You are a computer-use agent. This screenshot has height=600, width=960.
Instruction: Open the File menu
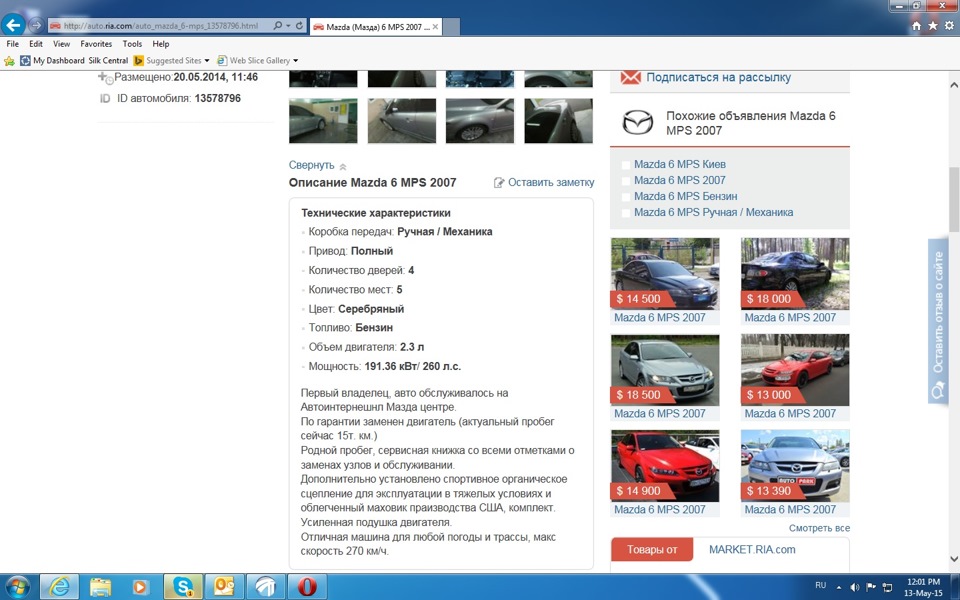pos(13,44)
